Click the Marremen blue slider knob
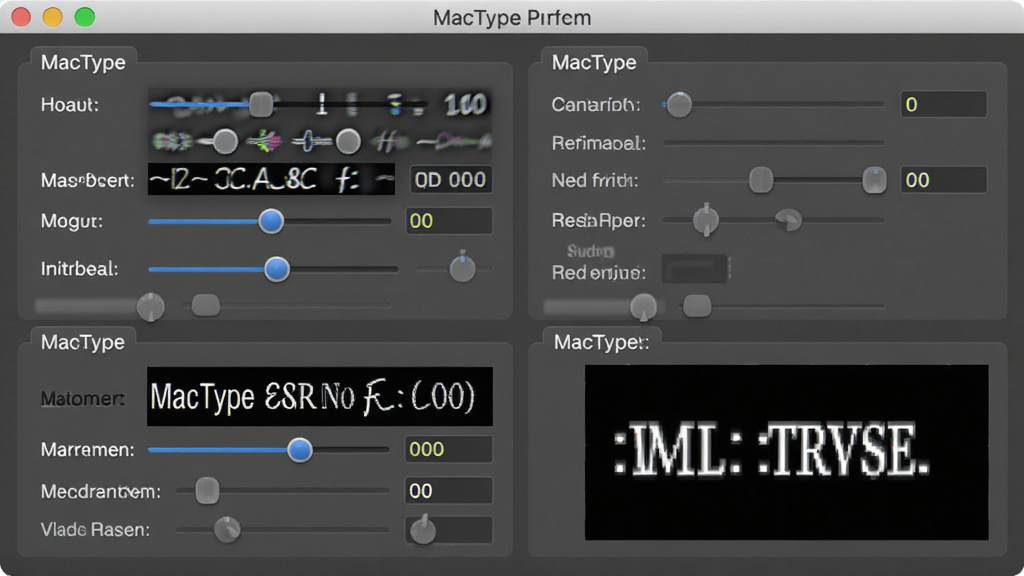This screenshot has height=576, width=1024. point(300,449)
